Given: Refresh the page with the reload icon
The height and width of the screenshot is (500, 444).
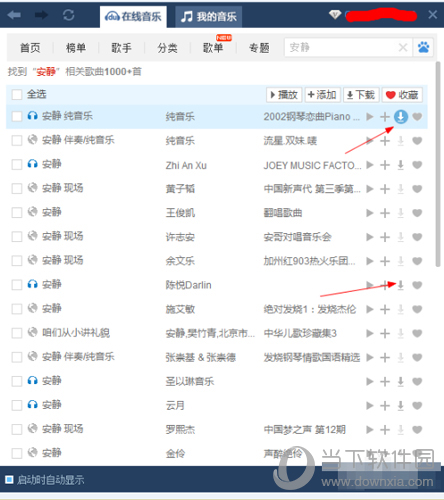Looking at the screenshot, I should click(x=69, y=15).
